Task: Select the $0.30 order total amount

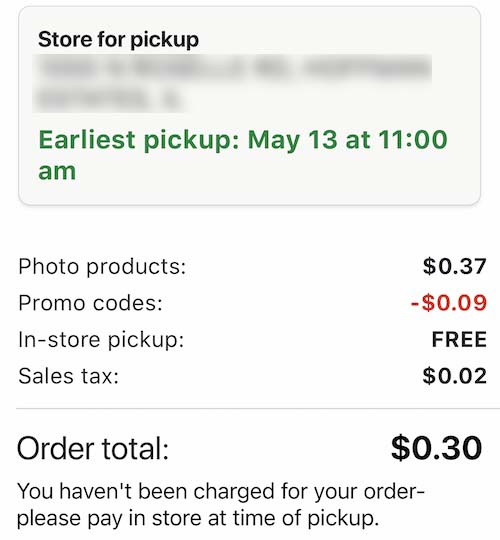Action: tap(436, 448)
